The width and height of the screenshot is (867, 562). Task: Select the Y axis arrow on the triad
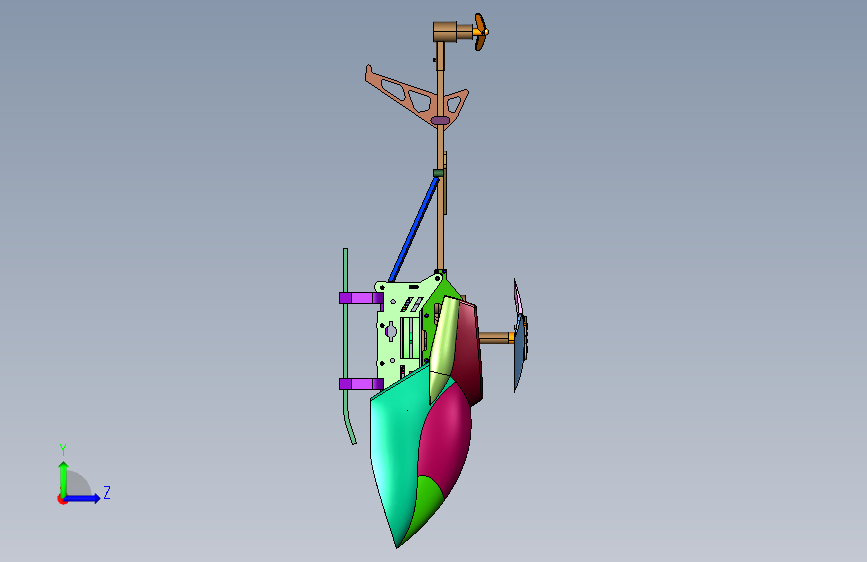(x=64, y=478)
